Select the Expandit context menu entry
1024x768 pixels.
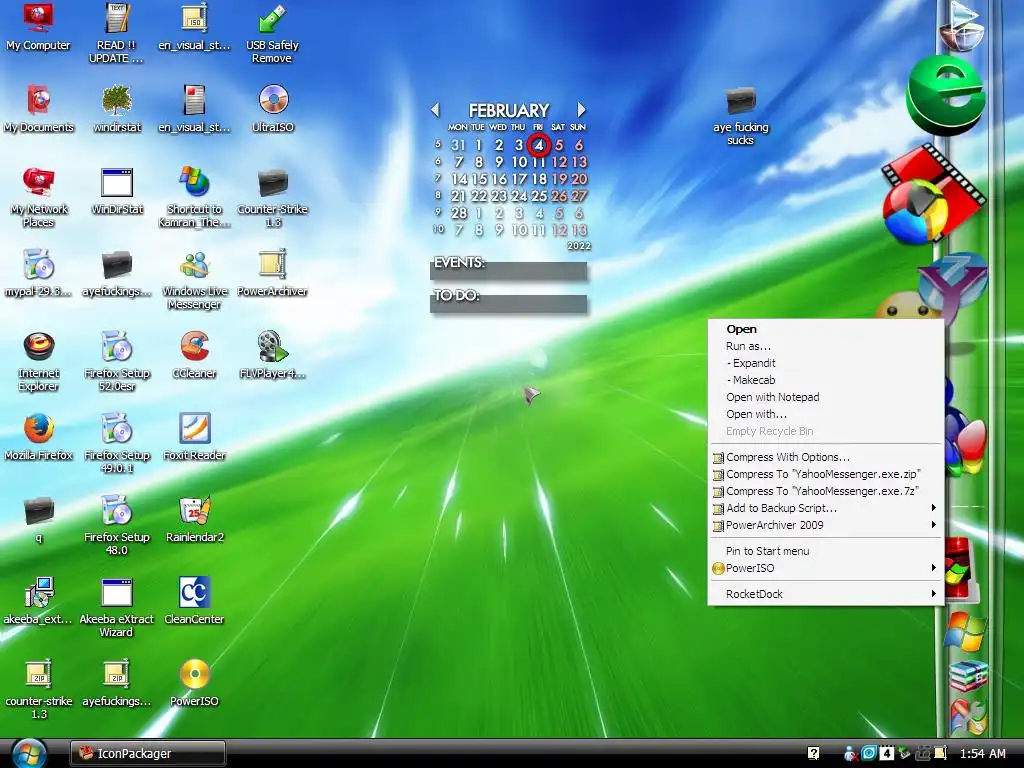(751, 363)
